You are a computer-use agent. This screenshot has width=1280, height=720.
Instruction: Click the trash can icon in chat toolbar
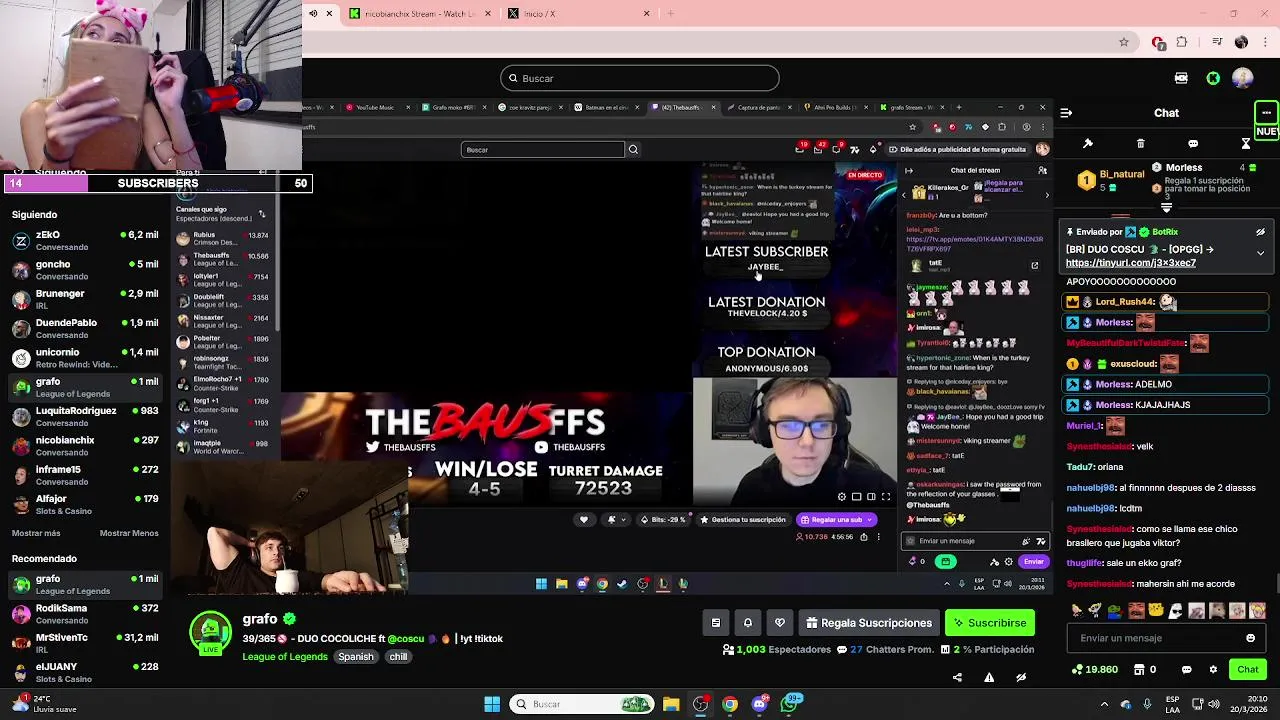[1141, 144]
